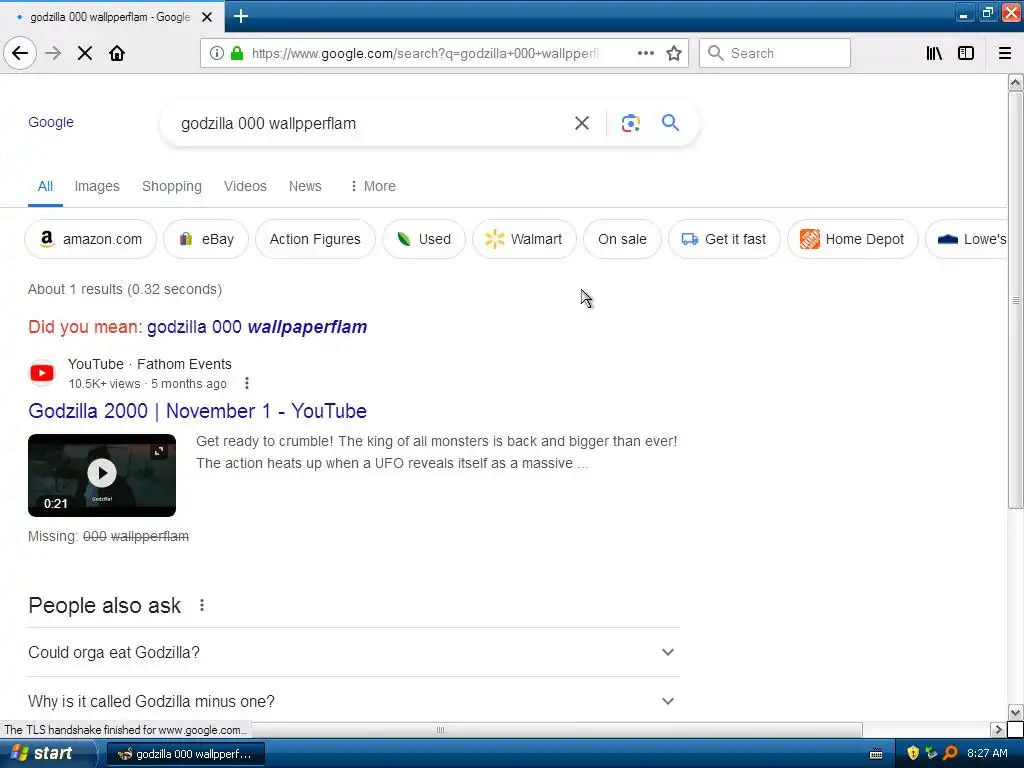Click the Google logo link

click(51, 122)
